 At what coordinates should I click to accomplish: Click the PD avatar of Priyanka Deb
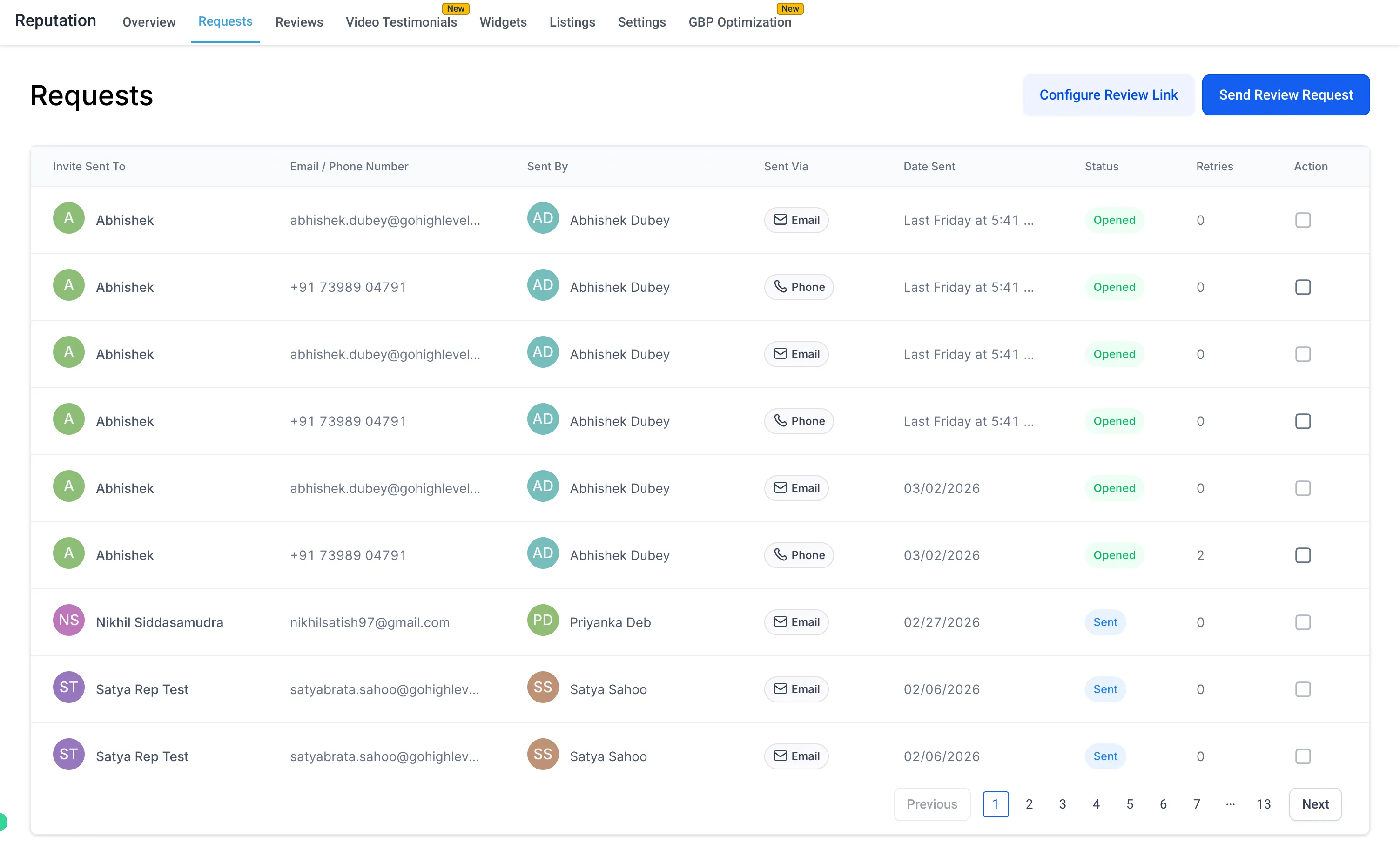coord(543,620)
